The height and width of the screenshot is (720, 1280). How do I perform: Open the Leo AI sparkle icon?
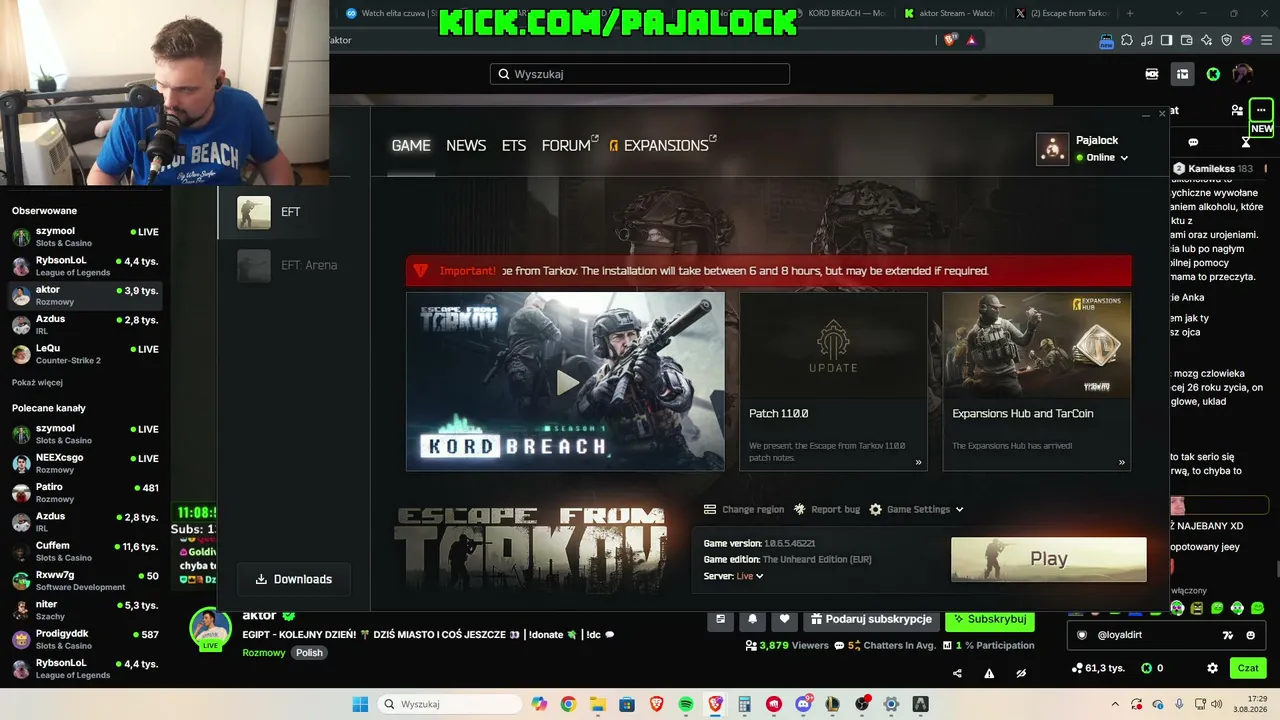[x=1207, y=40]
